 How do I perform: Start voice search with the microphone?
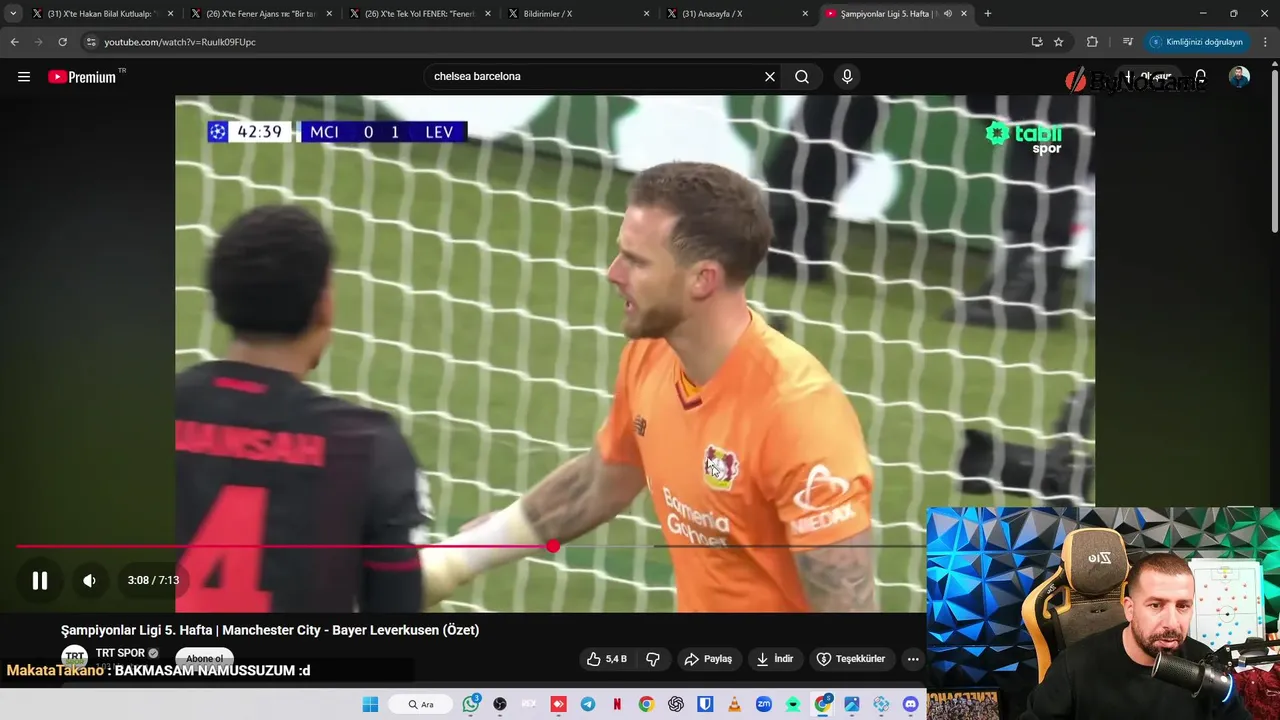coord(847,77)
